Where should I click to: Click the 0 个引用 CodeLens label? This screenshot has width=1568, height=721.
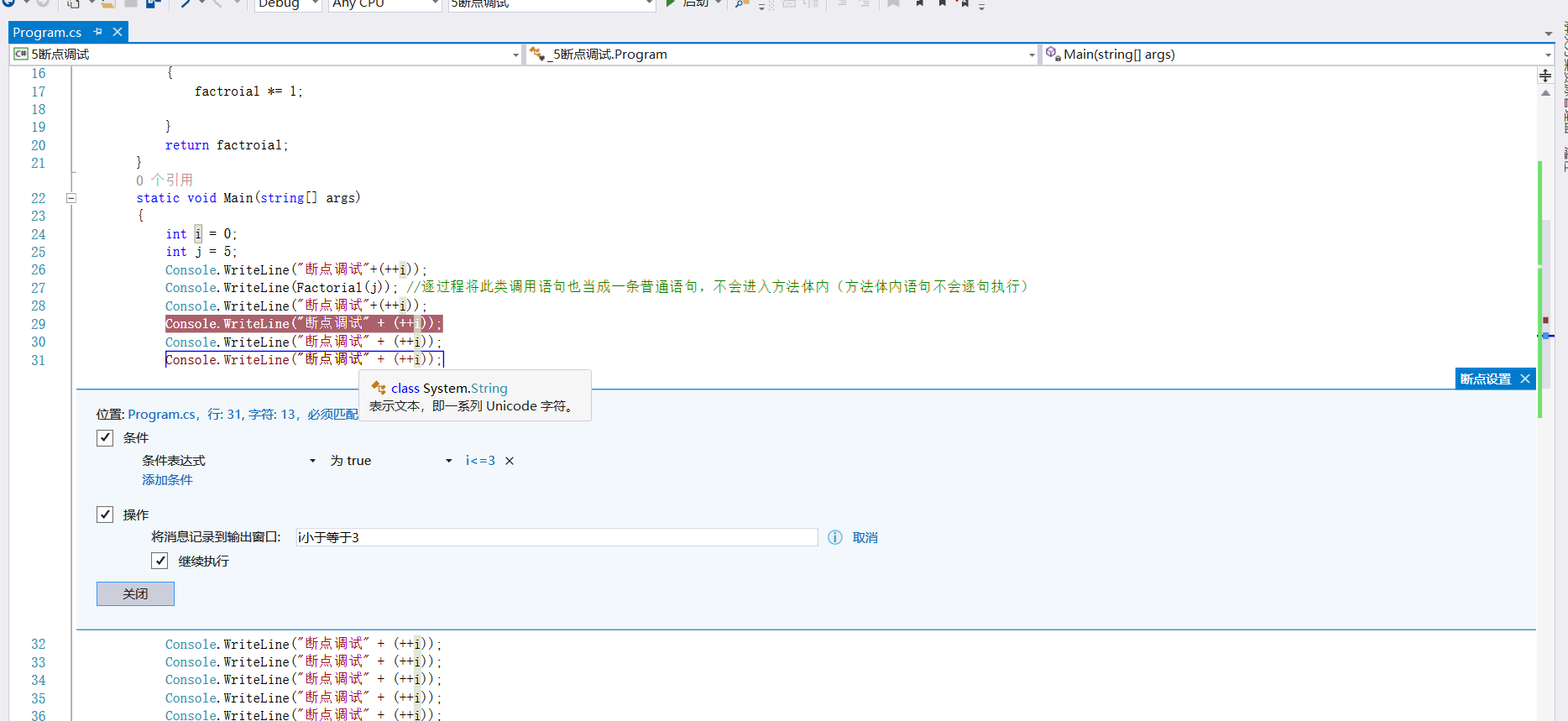click(x=165, y=180)
